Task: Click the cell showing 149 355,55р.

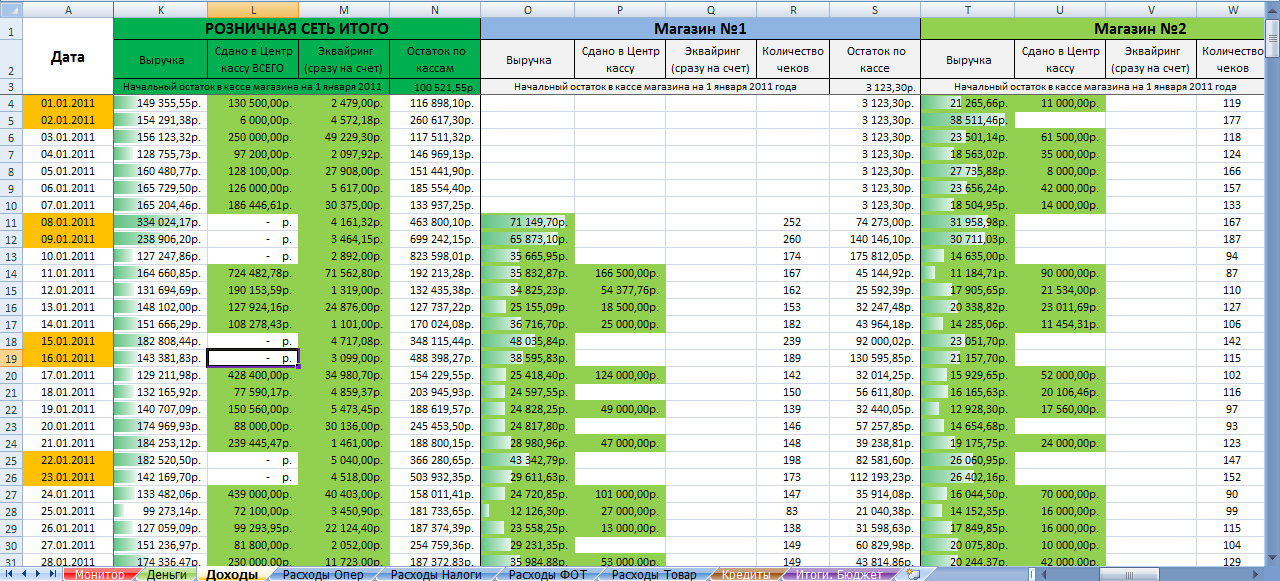Action: pos(160,104)
